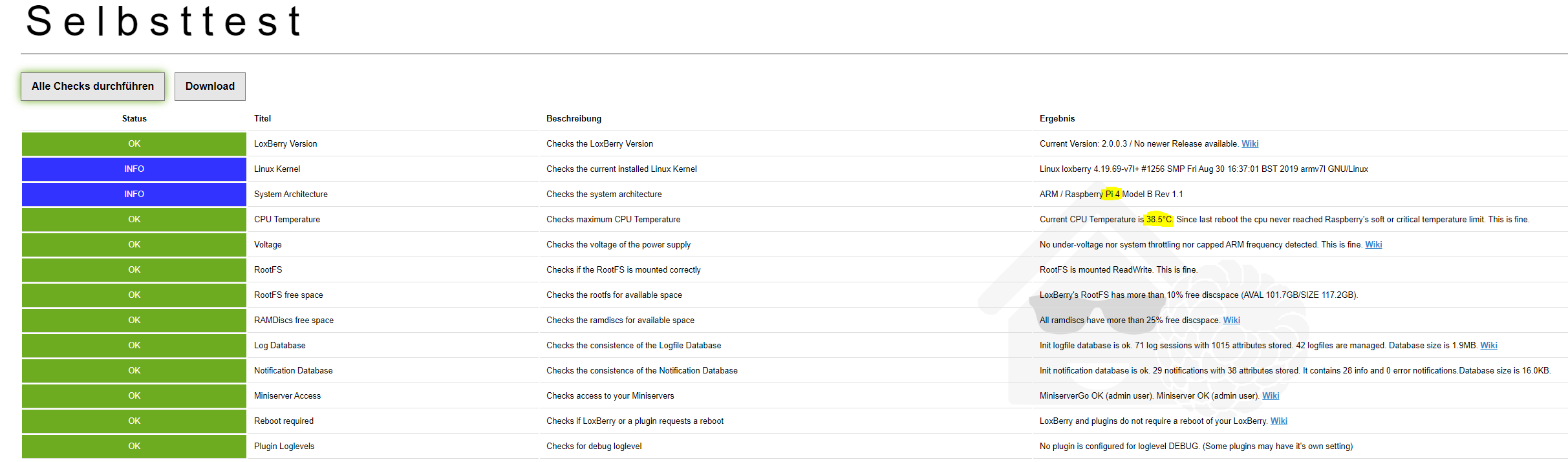Click the Status column header
This screenshot has width=1568, height=462.
pos(134,119)
